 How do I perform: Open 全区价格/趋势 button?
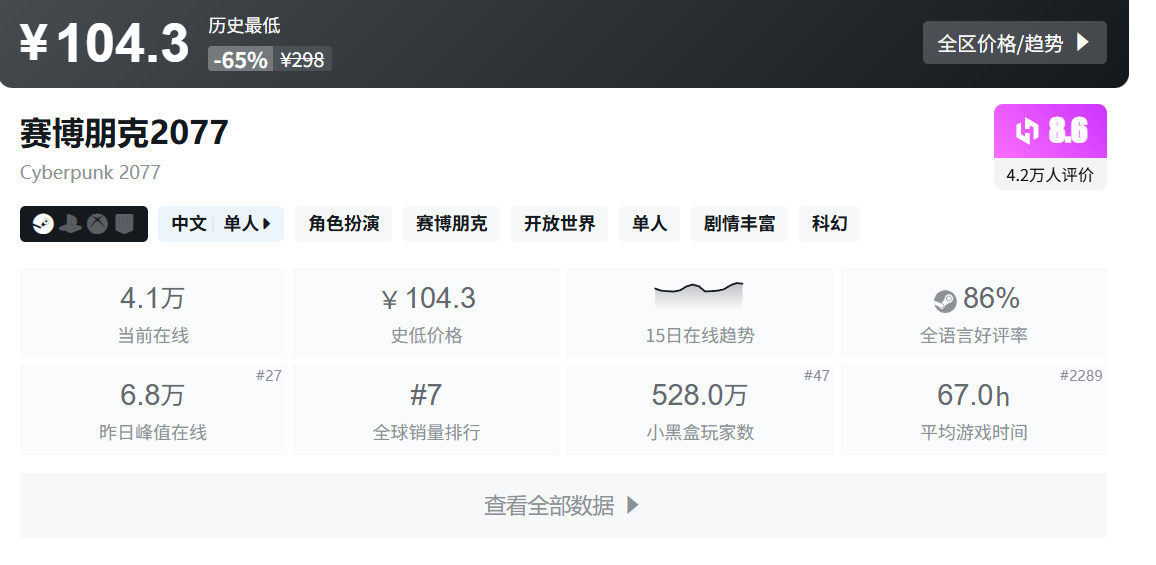click(1014, 43)
